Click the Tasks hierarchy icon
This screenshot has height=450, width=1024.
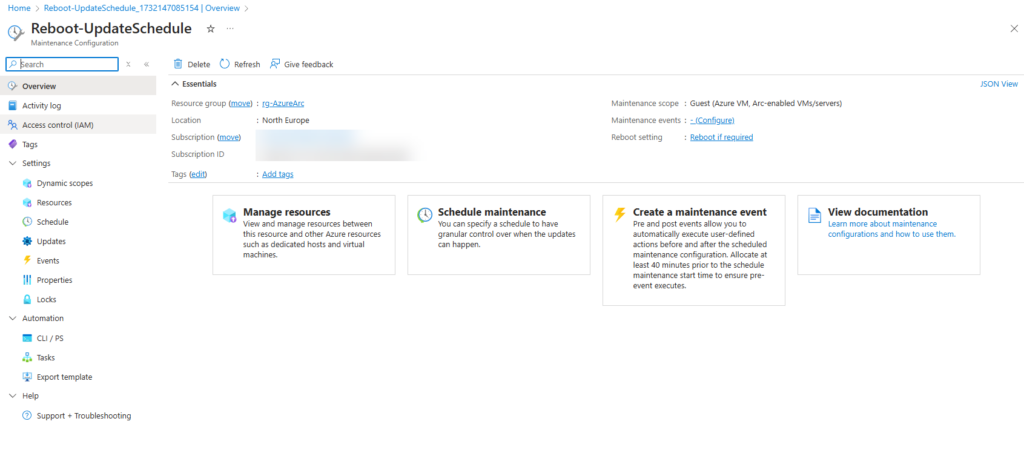pos(27,357)
